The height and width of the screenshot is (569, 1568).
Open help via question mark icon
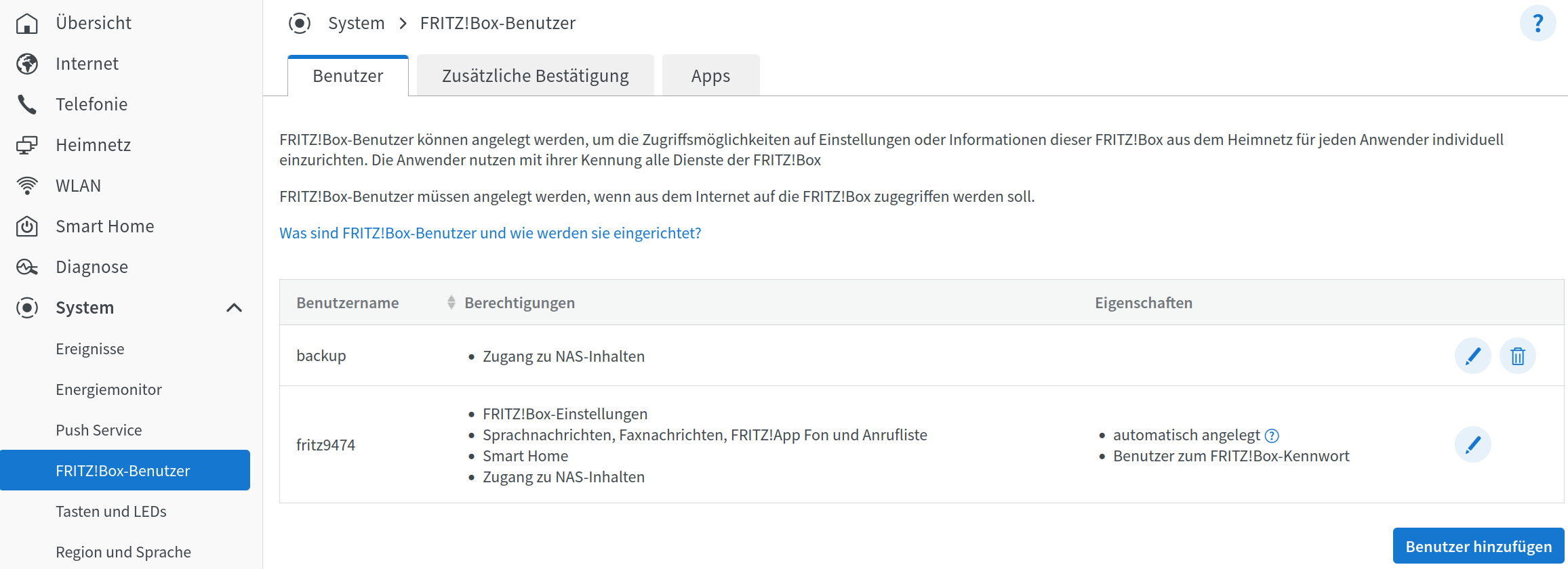point(1537,23)
